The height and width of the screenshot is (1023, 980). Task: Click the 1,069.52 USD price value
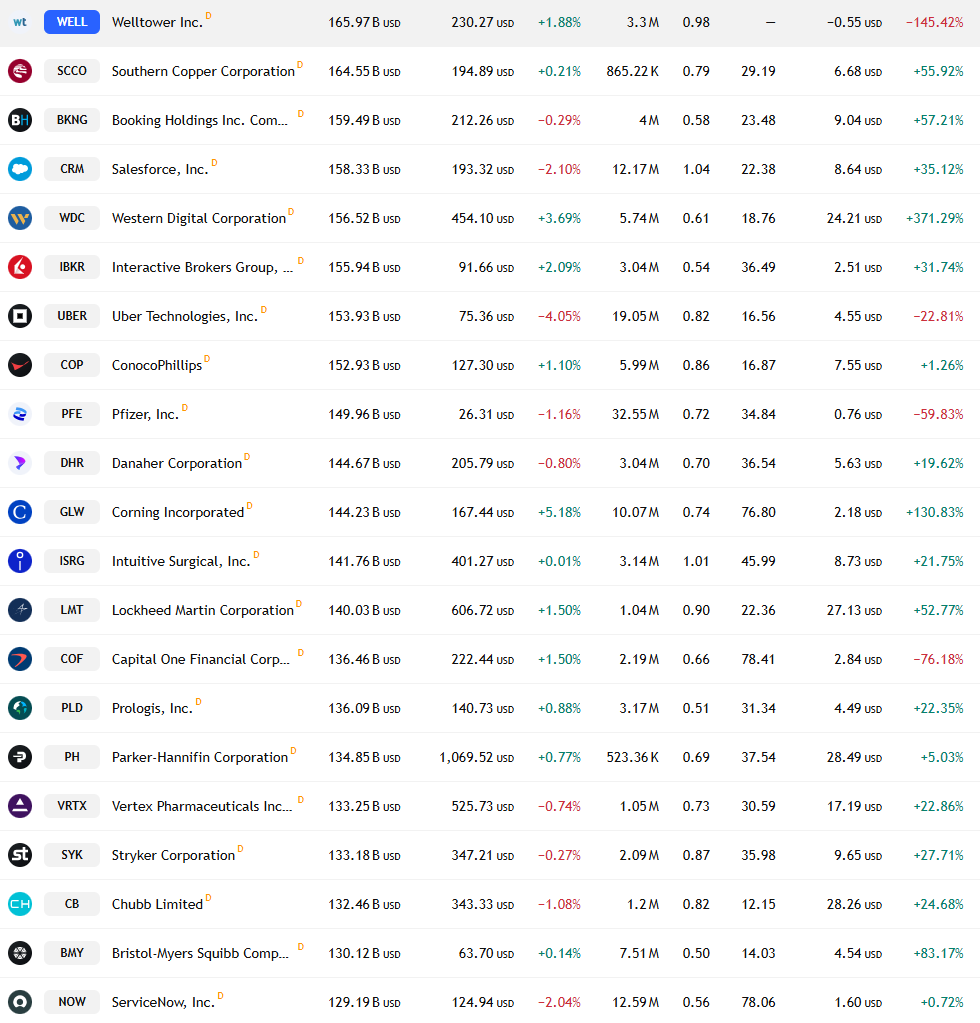click(x=476, y=757)
